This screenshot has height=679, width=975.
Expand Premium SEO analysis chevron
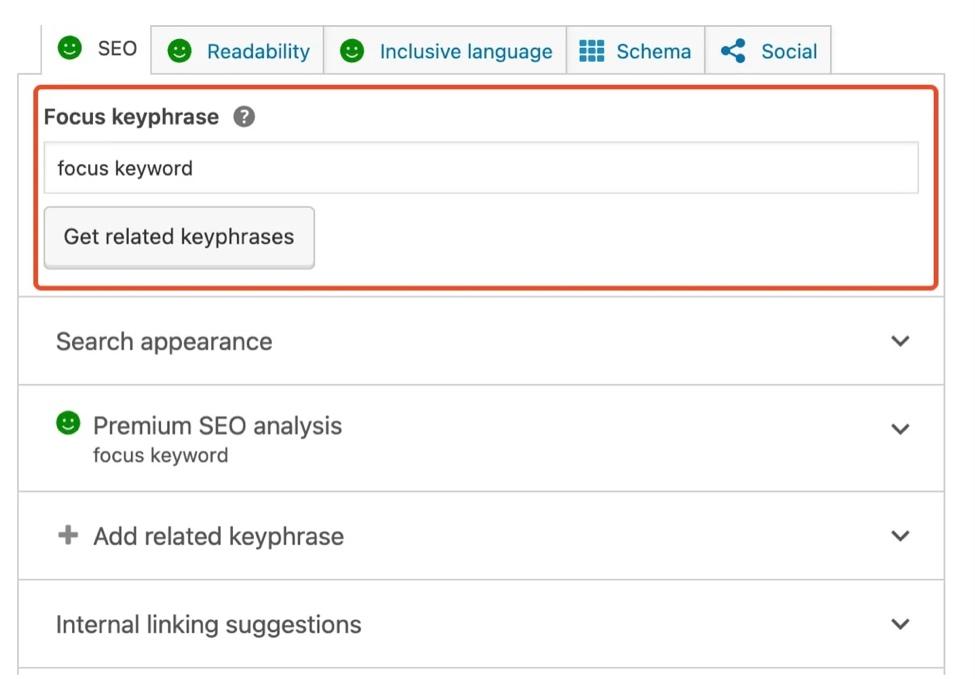tap(900, 429)
